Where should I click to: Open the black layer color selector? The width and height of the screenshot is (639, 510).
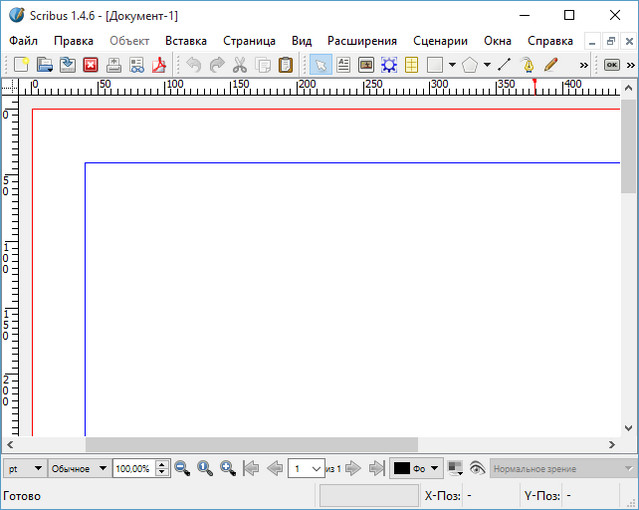416,468
